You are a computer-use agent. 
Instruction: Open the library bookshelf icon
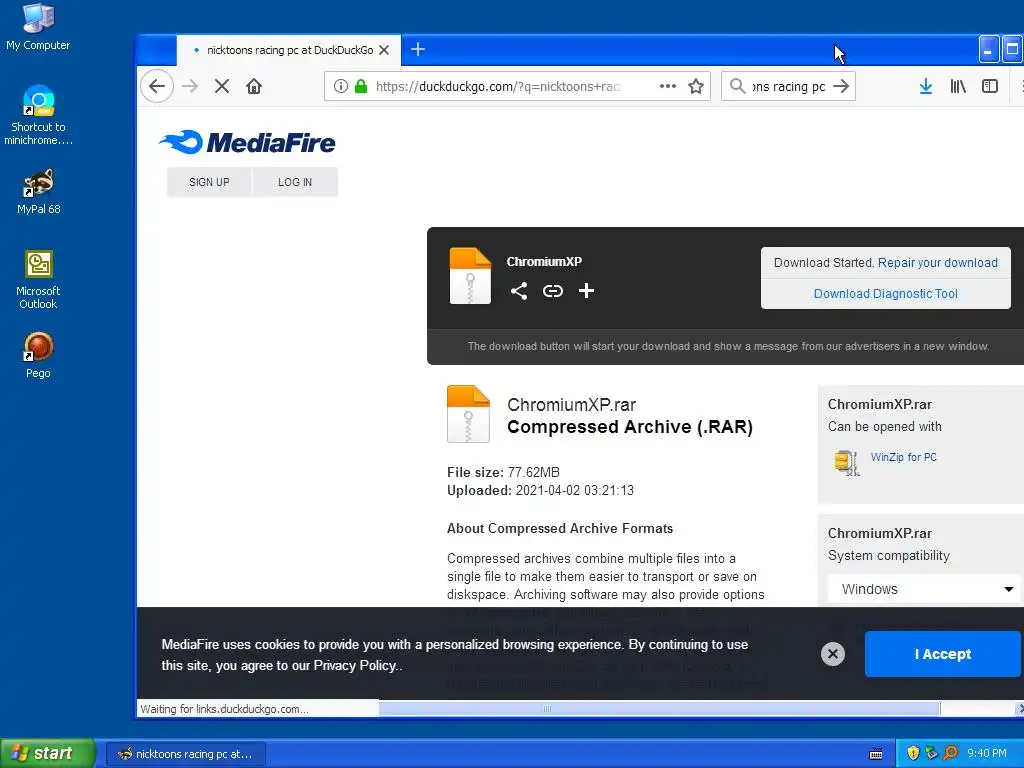pyautogui.click(x=958, y=86)
